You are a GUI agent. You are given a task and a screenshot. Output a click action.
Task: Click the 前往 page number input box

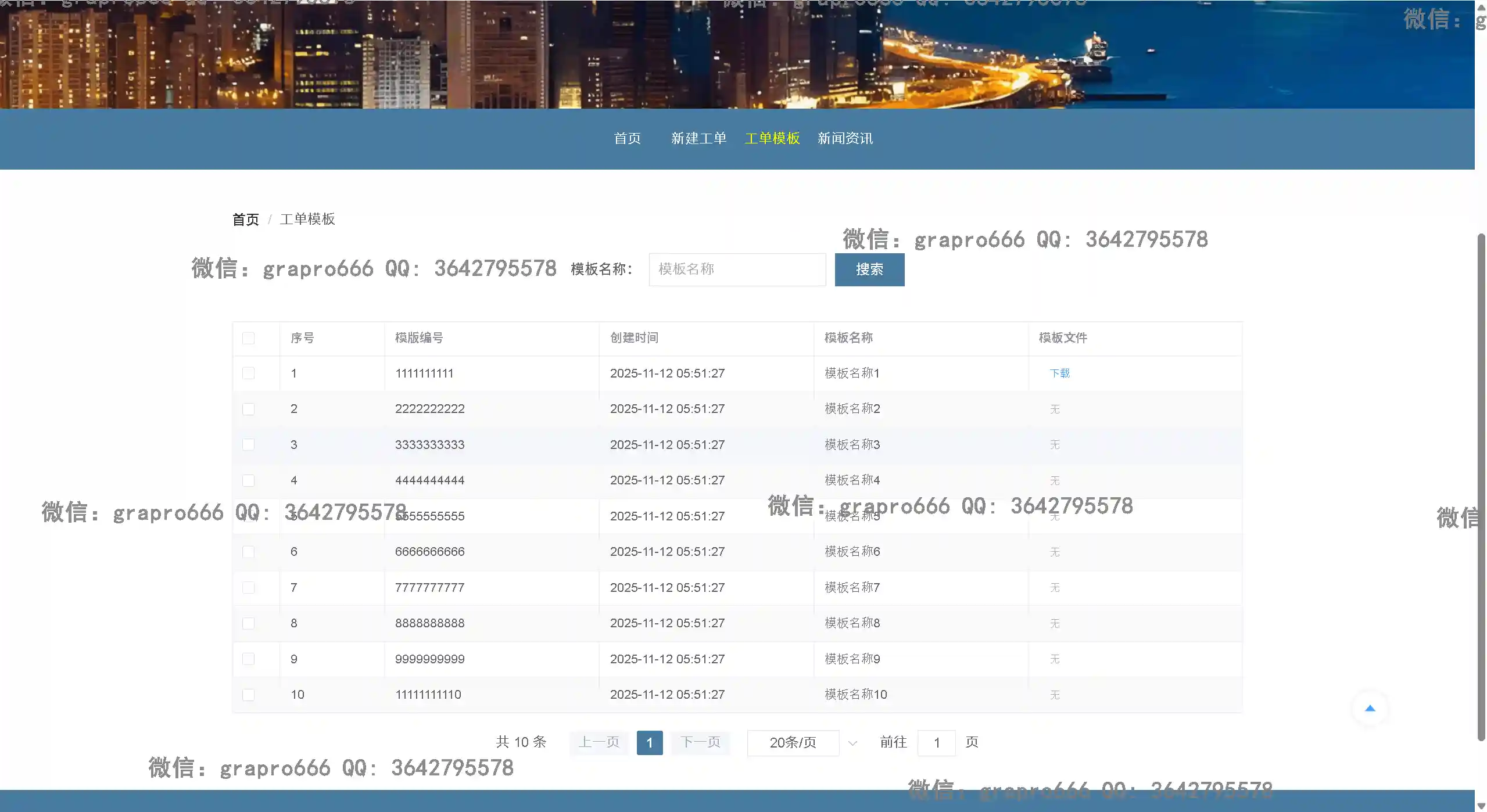click(936, 743)
